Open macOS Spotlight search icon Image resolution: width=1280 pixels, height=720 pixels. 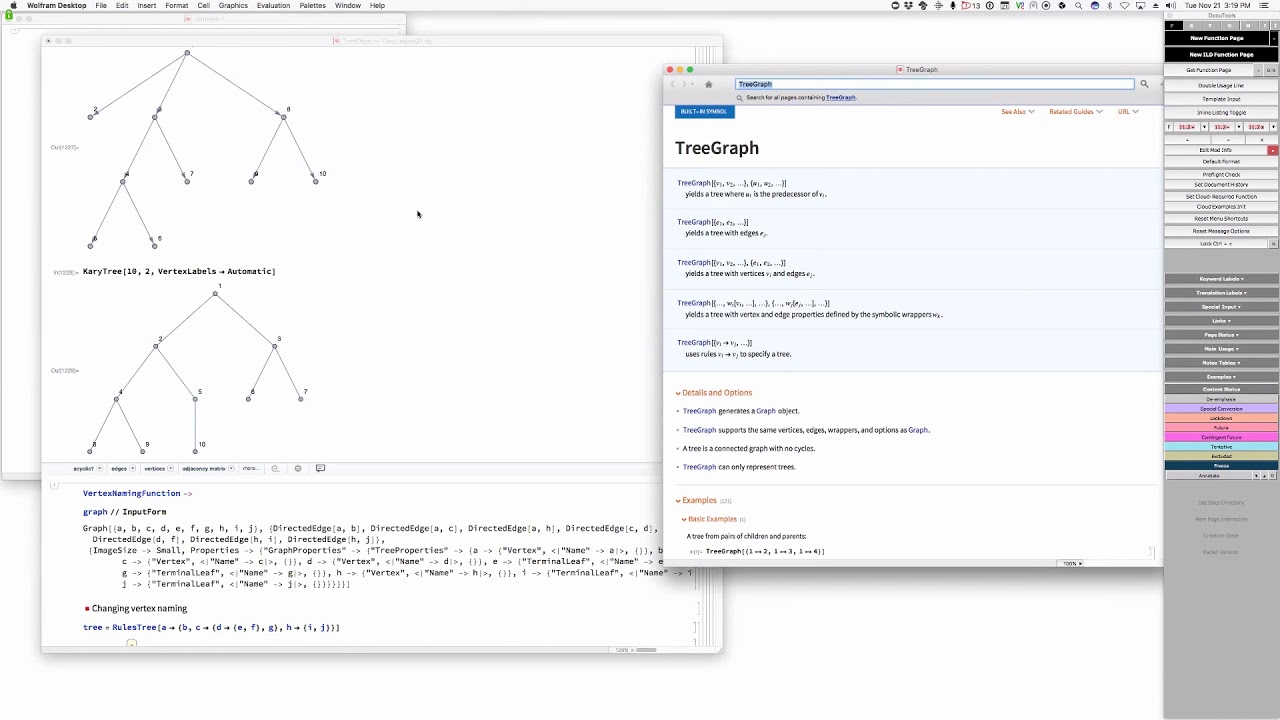click(x=1079, y=6)
